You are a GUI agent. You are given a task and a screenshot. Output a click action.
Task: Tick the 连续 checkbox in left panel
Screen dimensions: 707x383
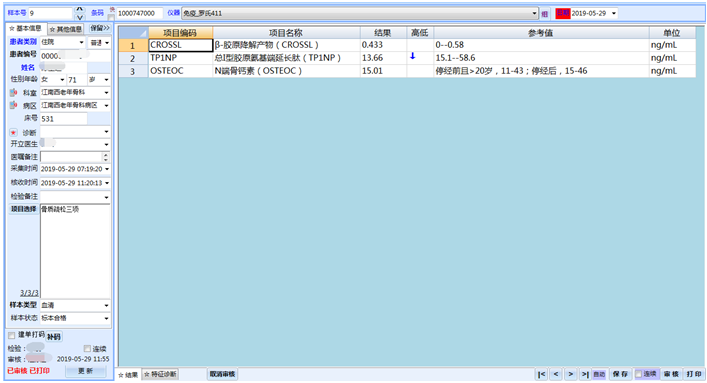click(x=87, y=349)
